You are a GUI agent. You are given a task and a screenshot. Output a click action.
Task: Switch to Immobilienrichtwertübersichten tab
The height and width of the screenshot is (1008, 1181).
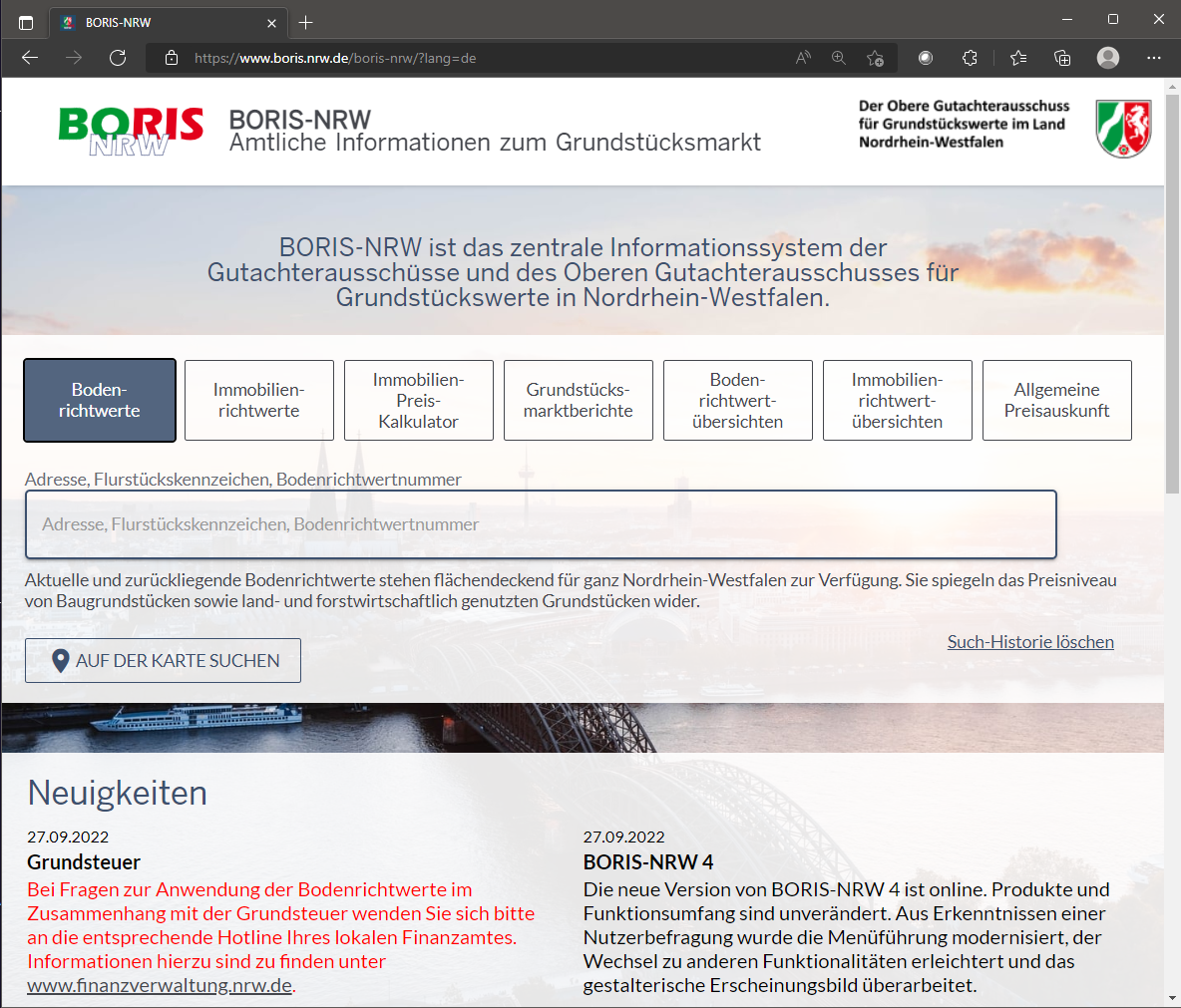898,400
